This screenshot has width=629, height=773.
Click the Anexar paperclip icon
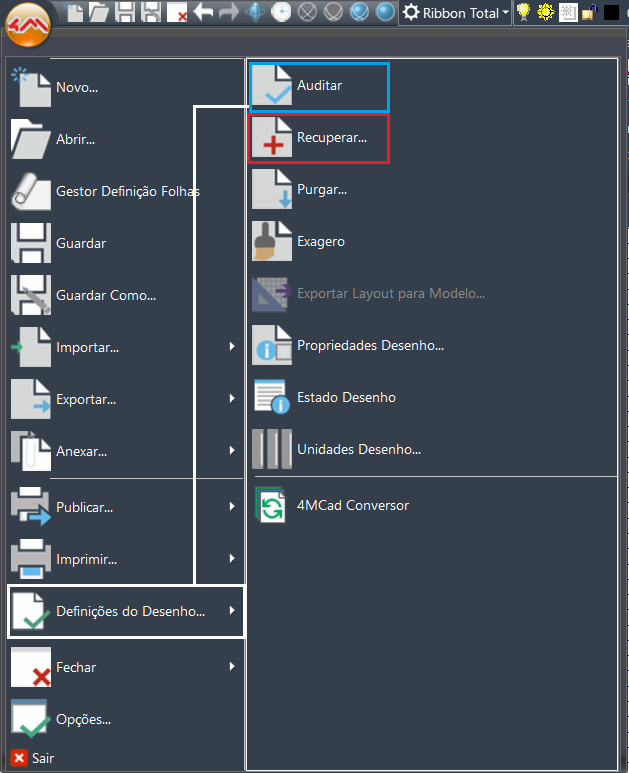[x=31, y=451]
